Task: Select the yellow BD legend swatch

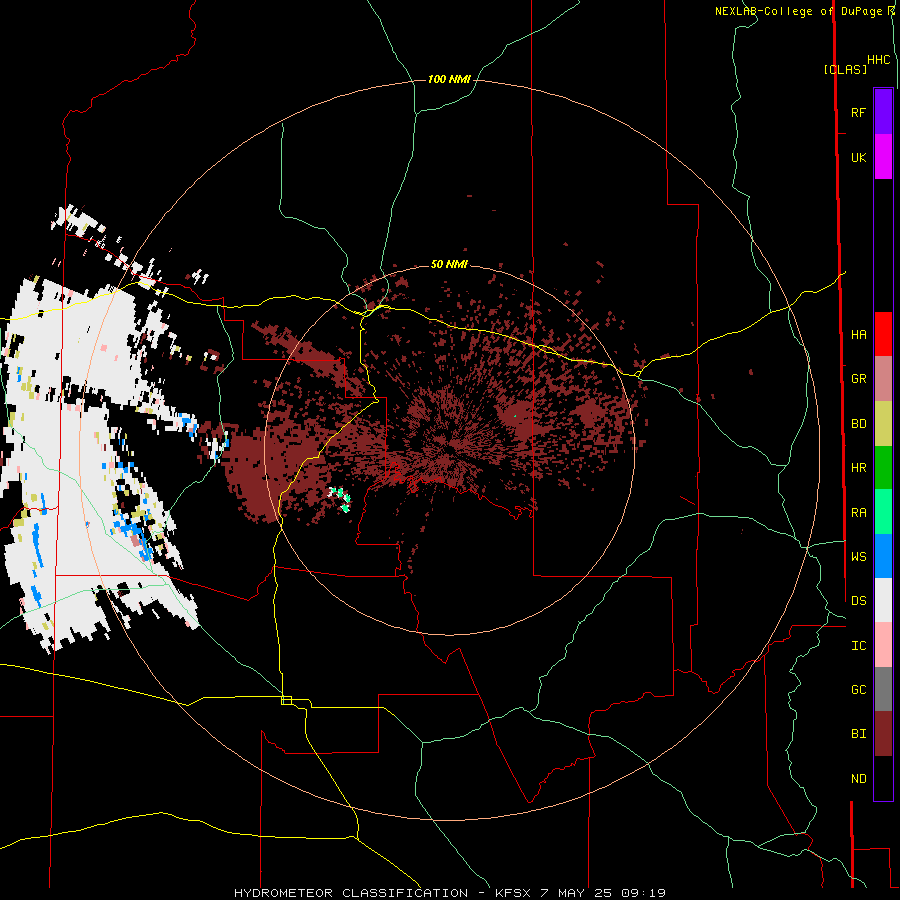Action: point(883,423)
